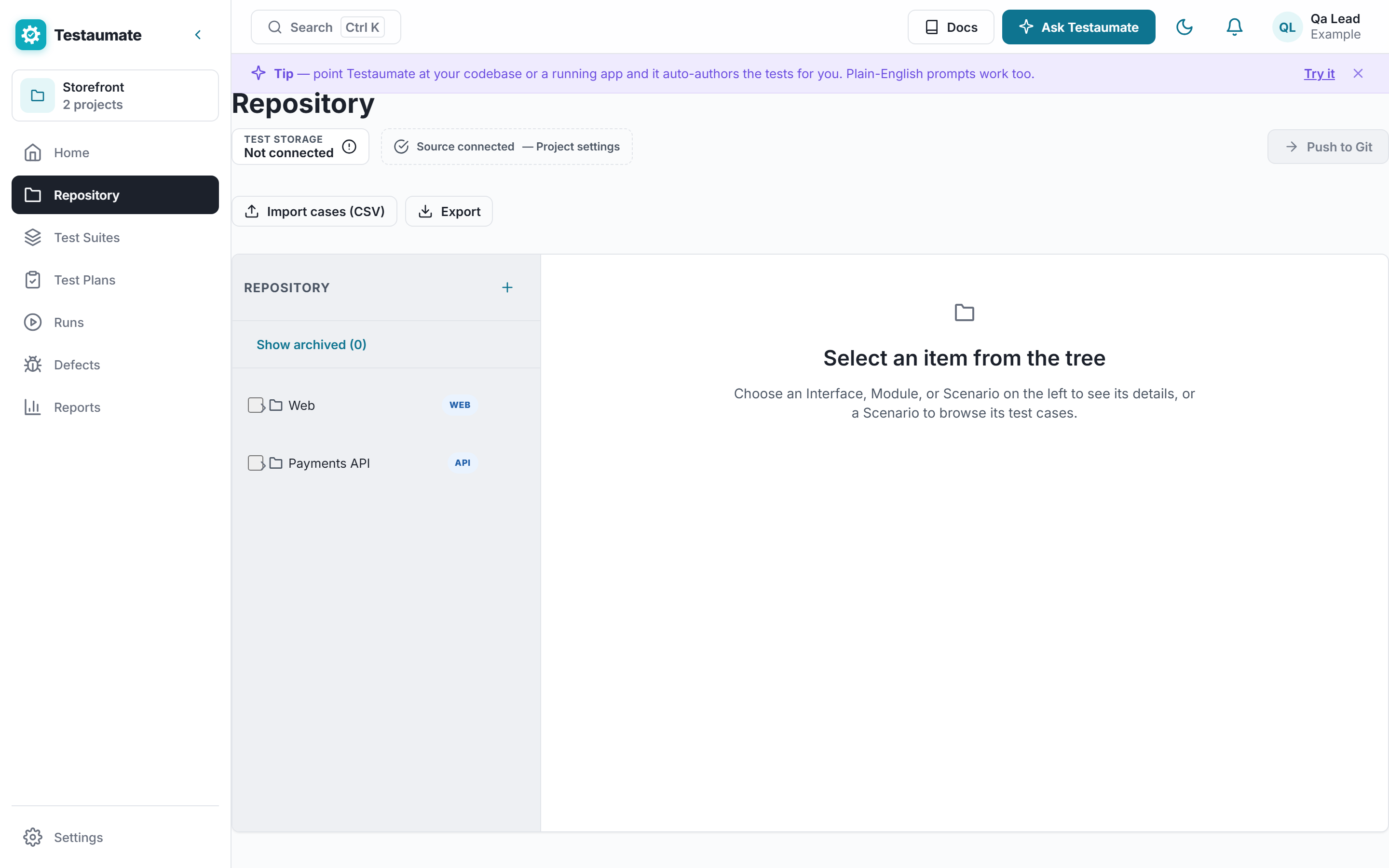Image resolution: width=1389 pixels, height=868 pixels.
Task: Click the Ctrl K shortcut badge
Action: coord(362,27)
